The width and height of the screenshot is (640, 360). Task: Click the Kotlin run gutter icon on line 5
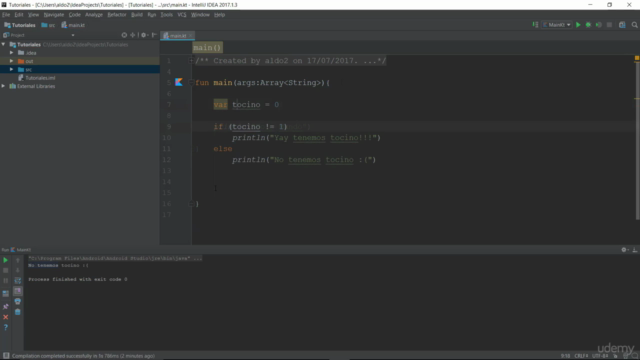179,82
